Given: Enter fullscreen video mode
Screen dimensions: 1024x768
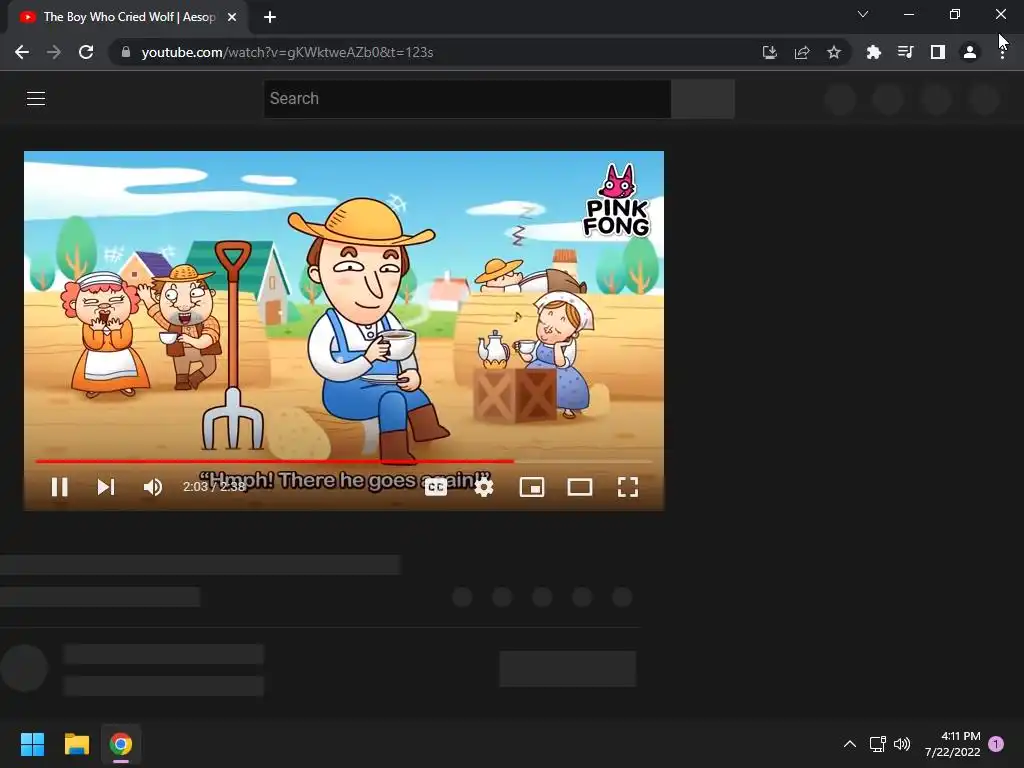Looking at the screenshot, I should (x=628, y=487).
